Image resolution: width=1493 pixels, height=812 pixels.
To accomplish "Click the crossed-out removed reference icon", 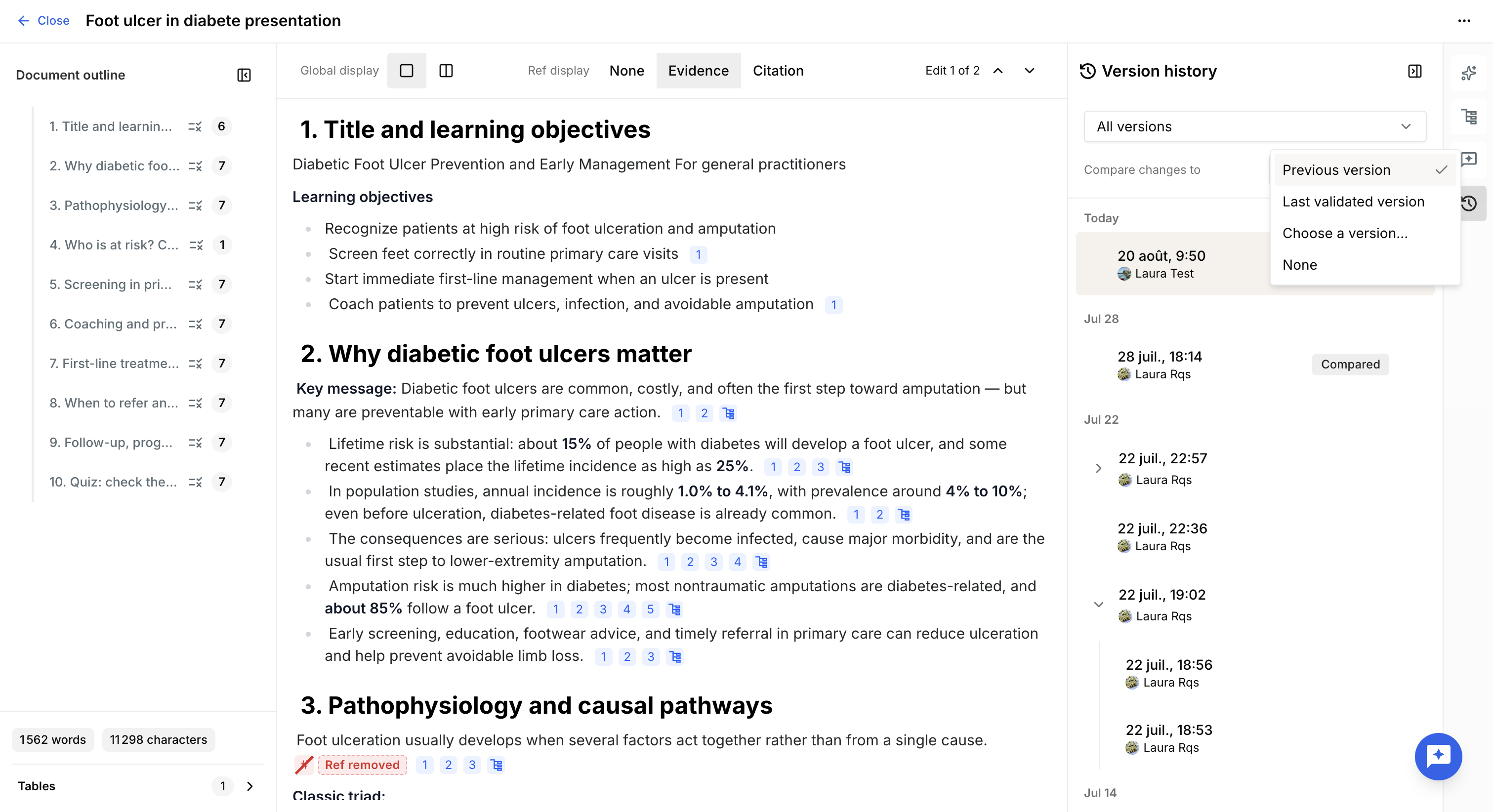I will [304, 765].
